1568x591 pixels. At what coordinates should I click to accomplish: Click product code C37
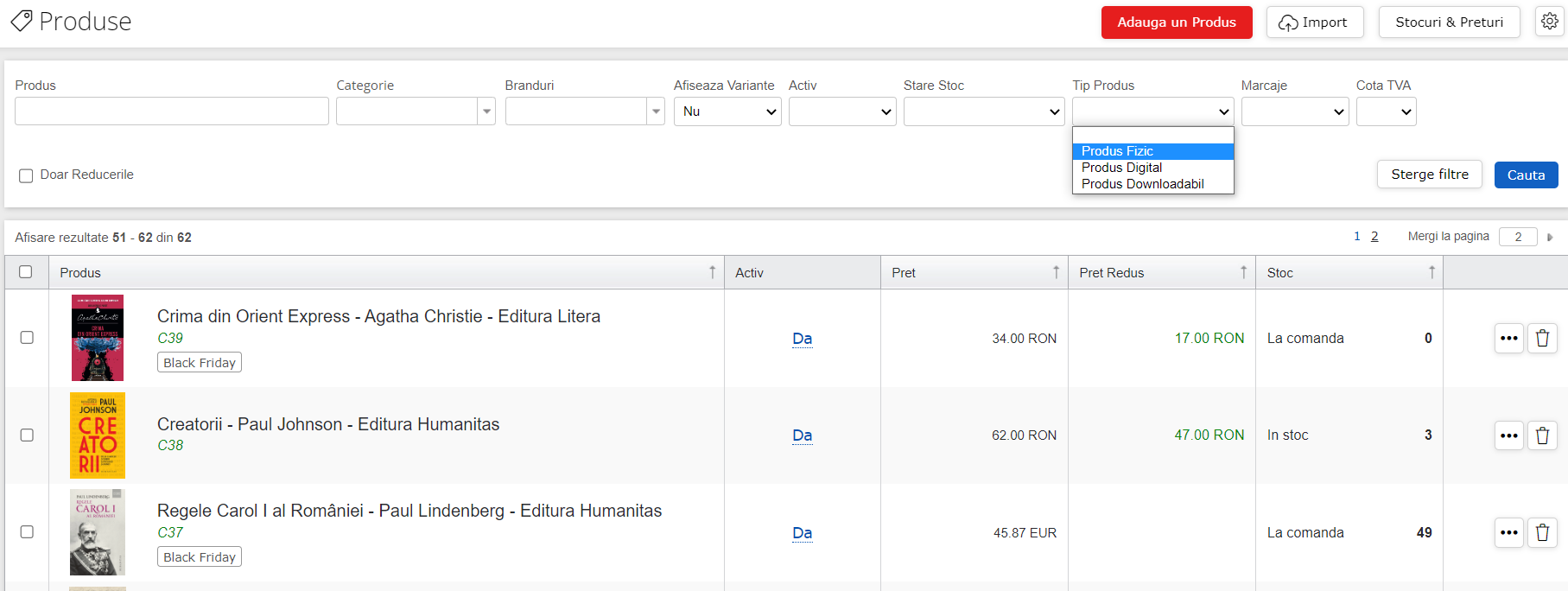point(170,533)
